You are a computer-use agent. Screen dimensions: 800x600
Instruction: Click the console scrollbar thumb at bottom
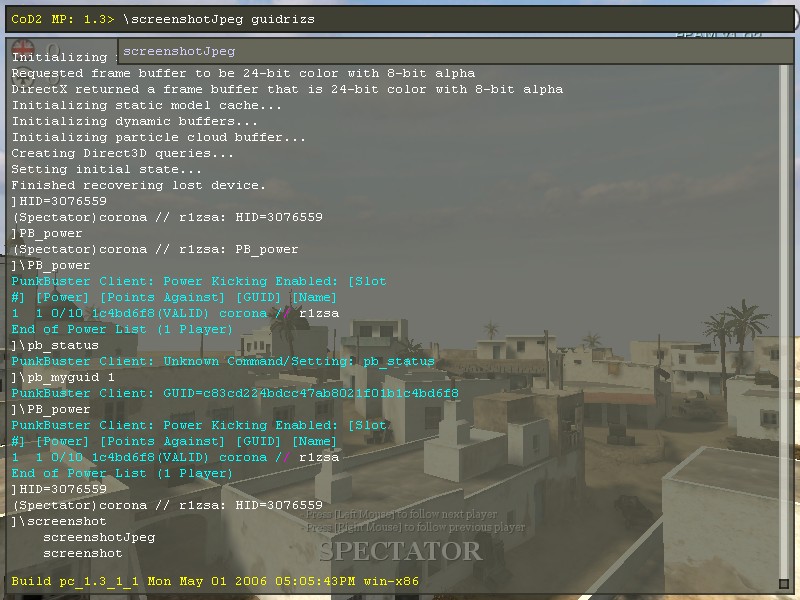pyautogui.click(x=784, y=583)
